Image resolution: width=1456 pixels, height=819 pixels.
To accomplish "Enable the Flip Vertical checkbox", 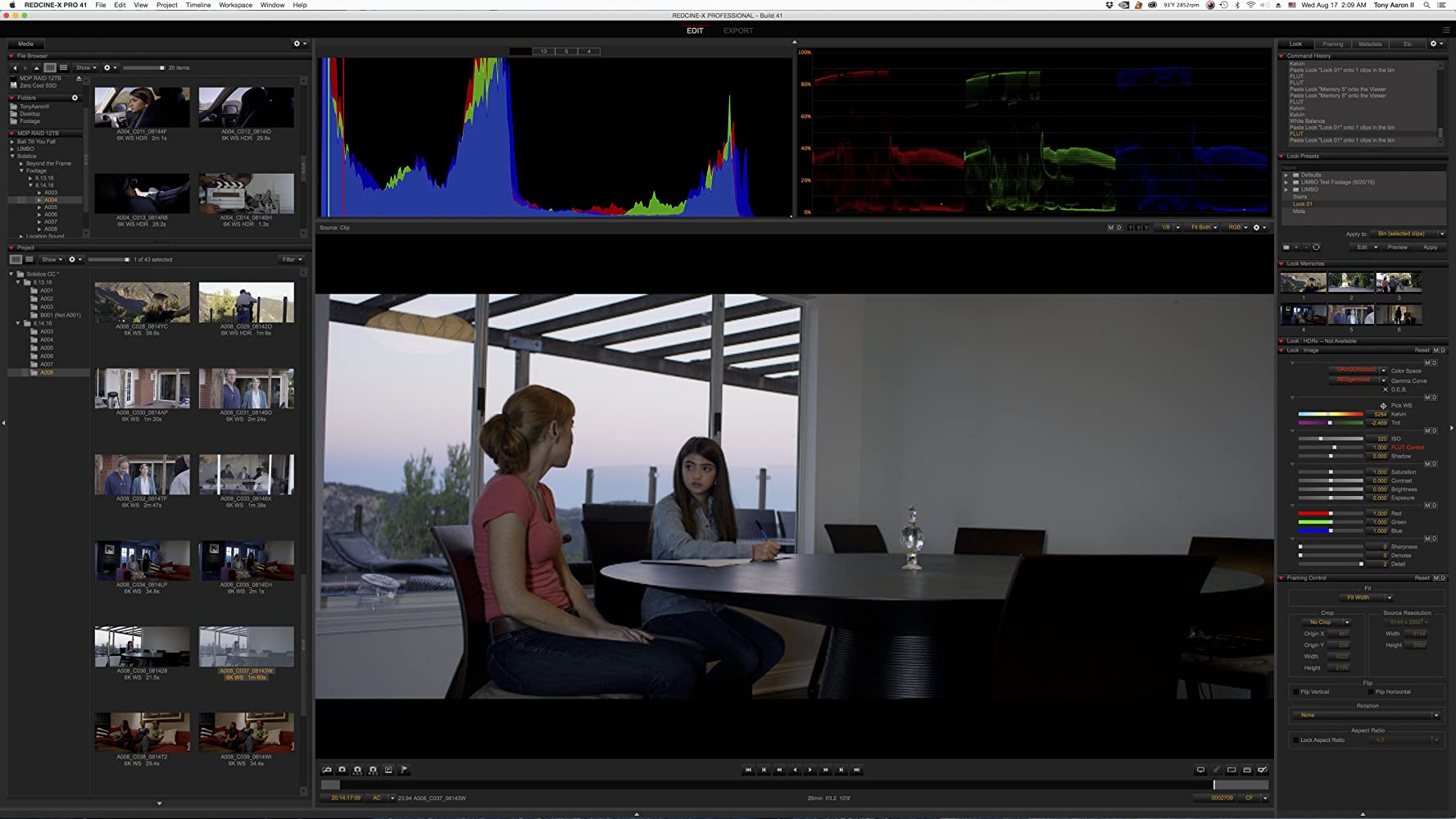I will [x=1295, y=692].
